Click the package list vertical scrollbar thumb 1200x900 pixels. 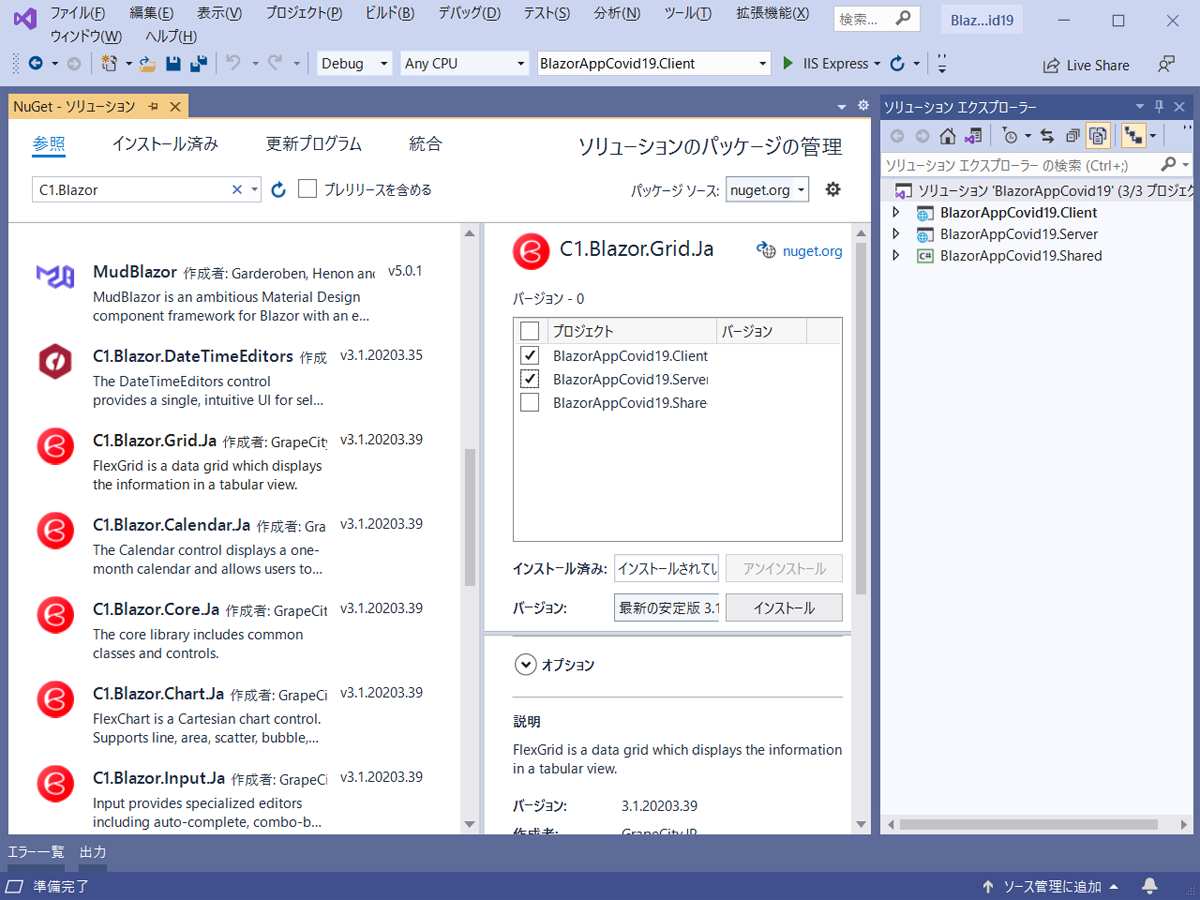coord(469,516)
